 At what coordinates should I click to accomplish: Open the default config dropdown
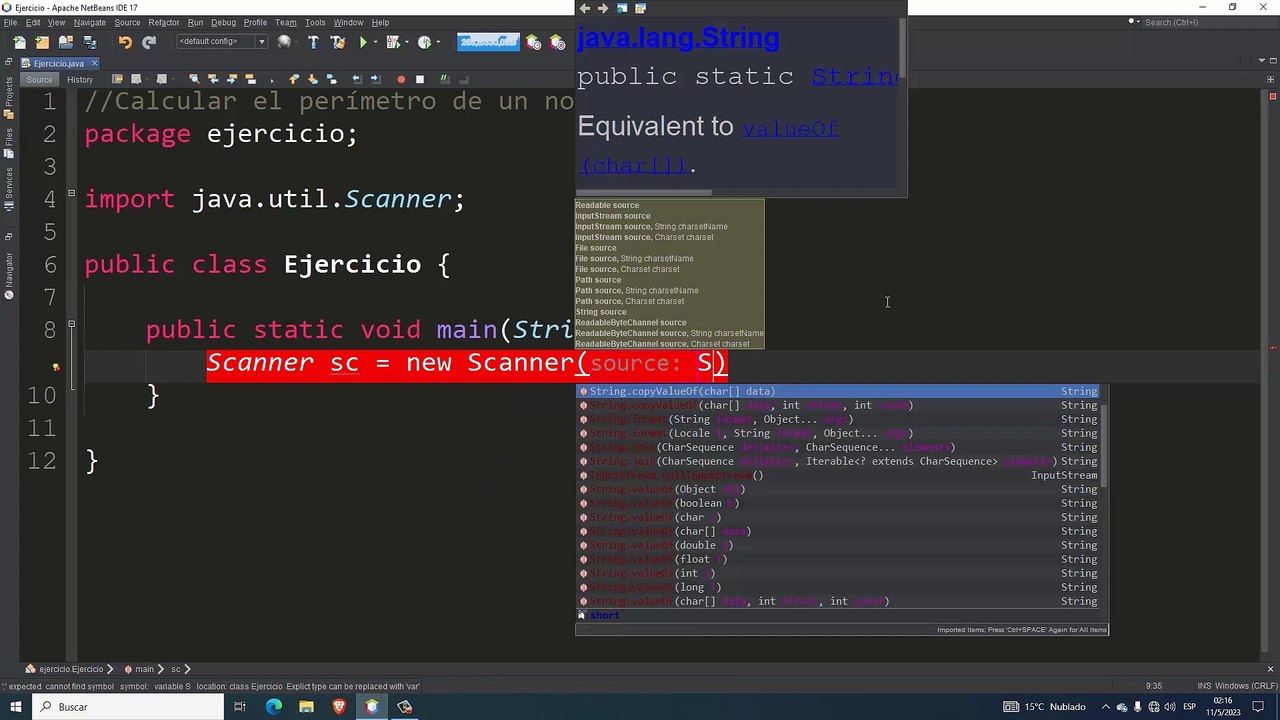pos(221,42)
